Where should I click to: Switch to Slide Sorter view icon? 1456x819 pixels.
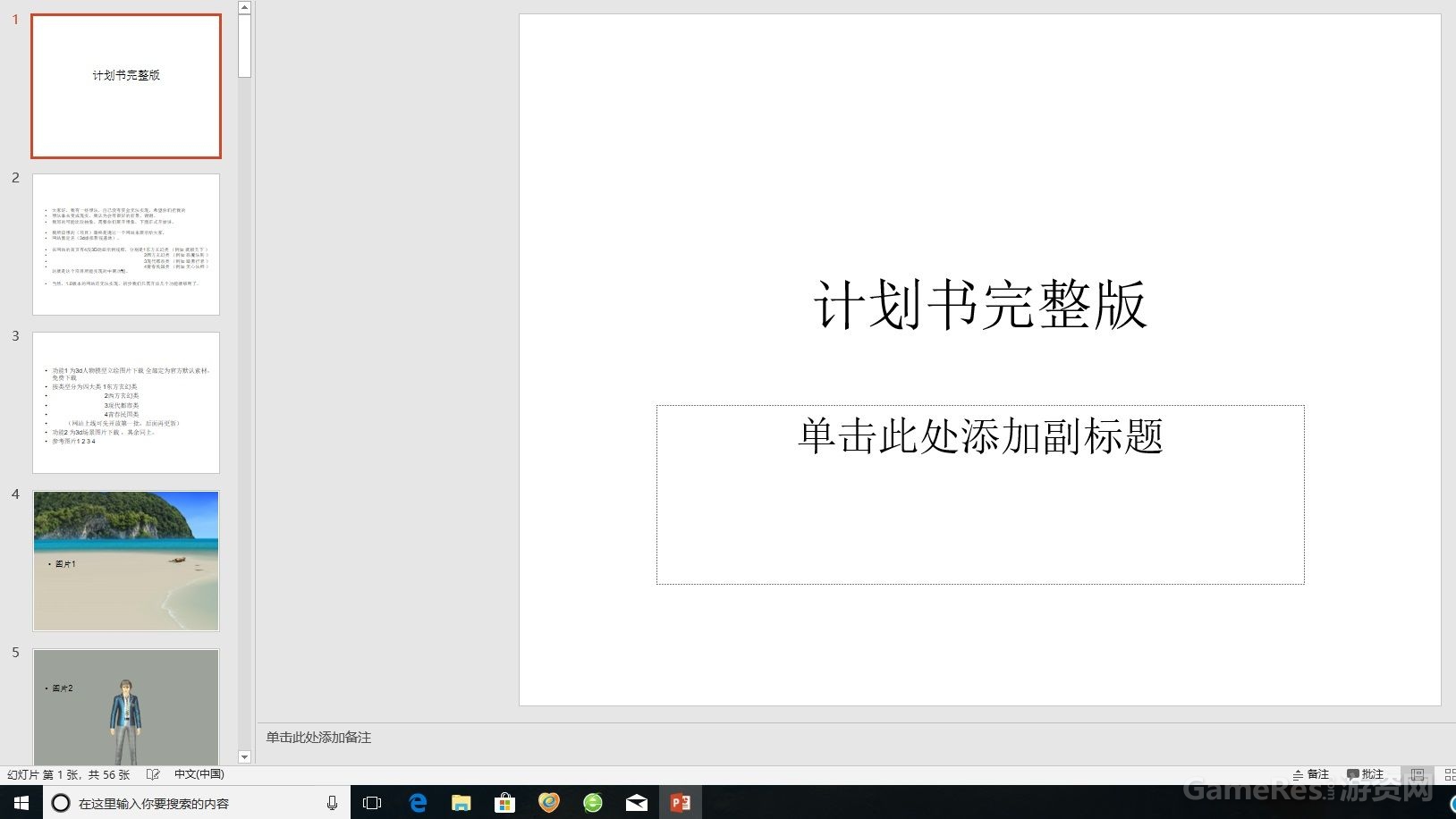1450,774
